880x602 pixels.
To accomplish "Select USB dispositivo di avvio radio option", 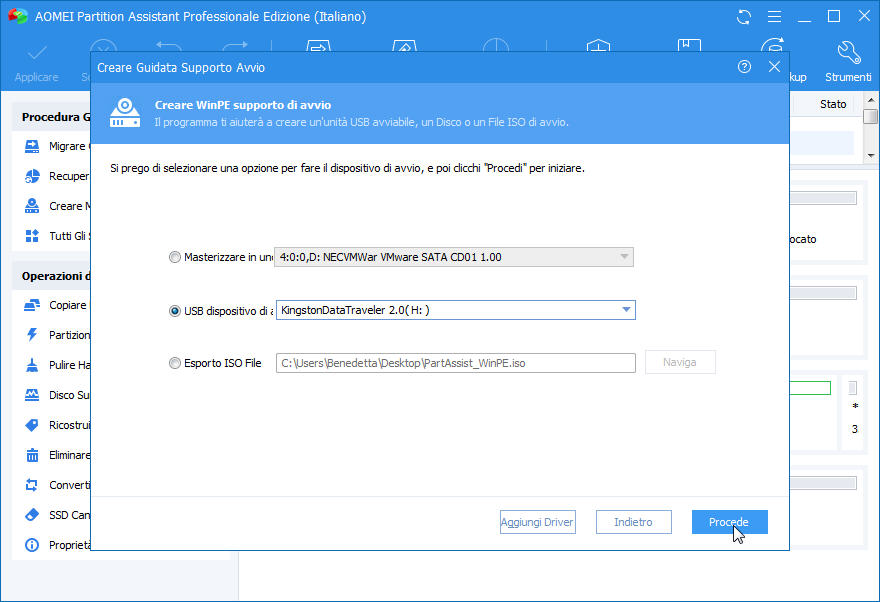I will pos(175,310).
